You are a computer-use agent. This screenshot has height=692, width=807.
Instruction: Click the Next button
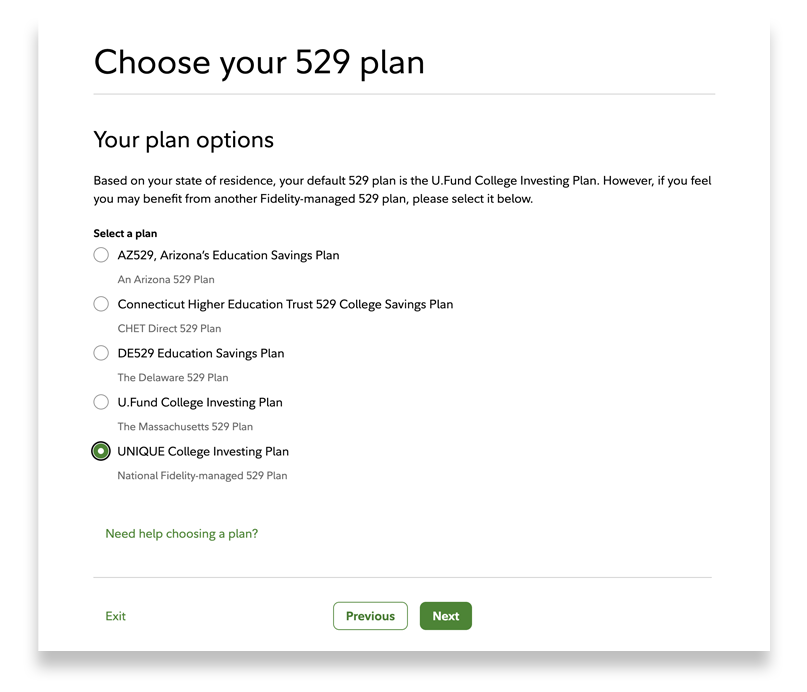click(x=445, y=616)
